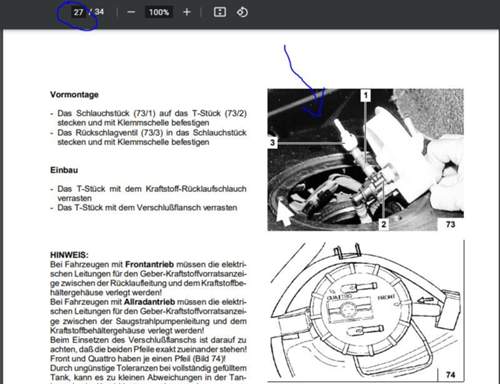
Task: Click the line drawing figure 74
Action: click(366, 311)
